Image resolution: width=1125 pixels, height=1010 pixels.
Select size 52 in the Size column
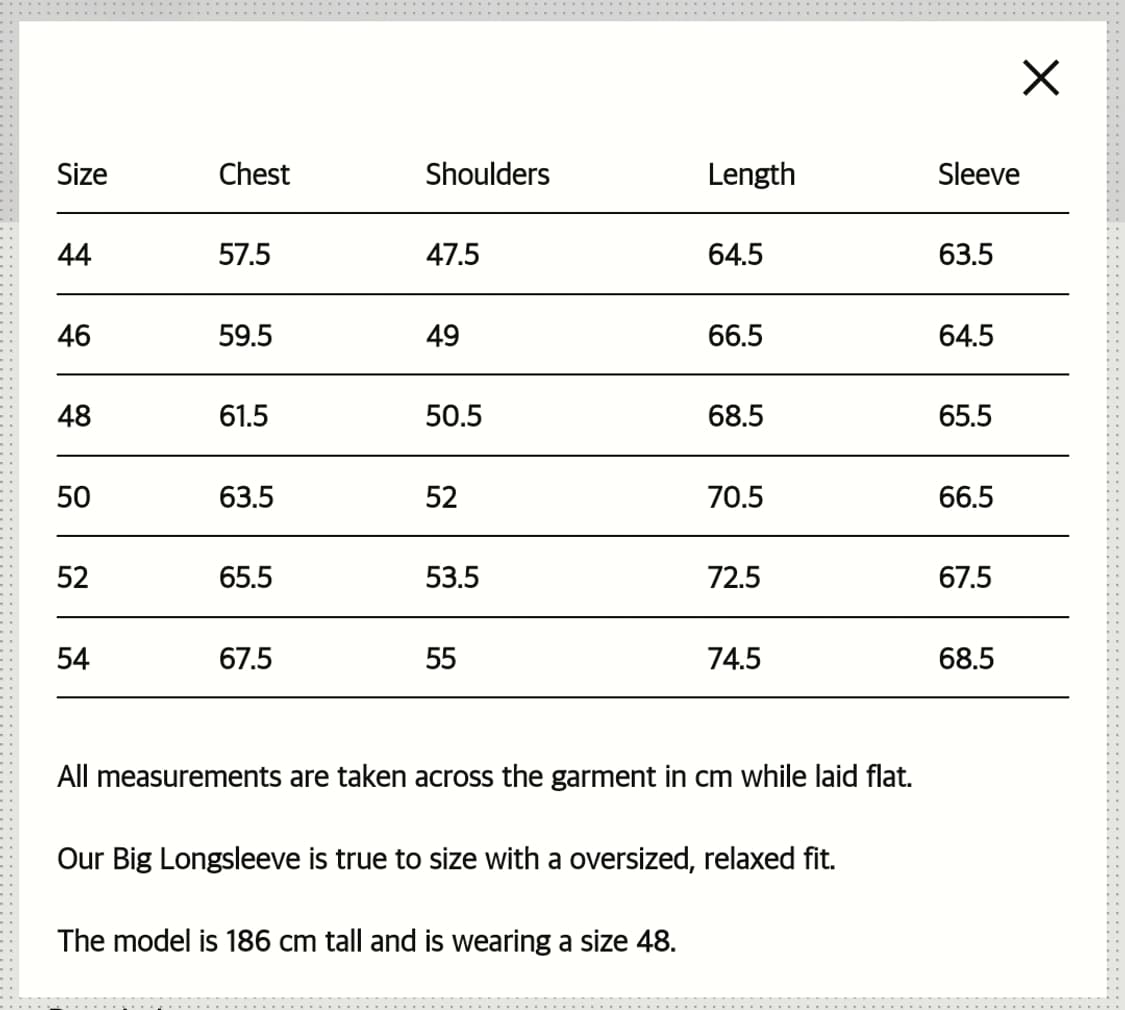(73, 578)
